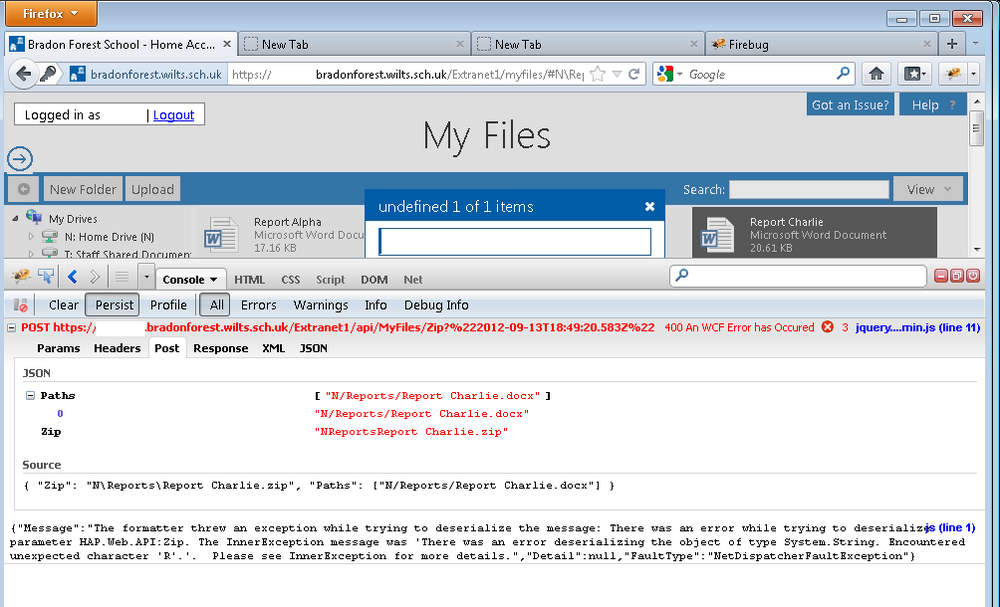Click the My Files Search input field

(809, 189)
